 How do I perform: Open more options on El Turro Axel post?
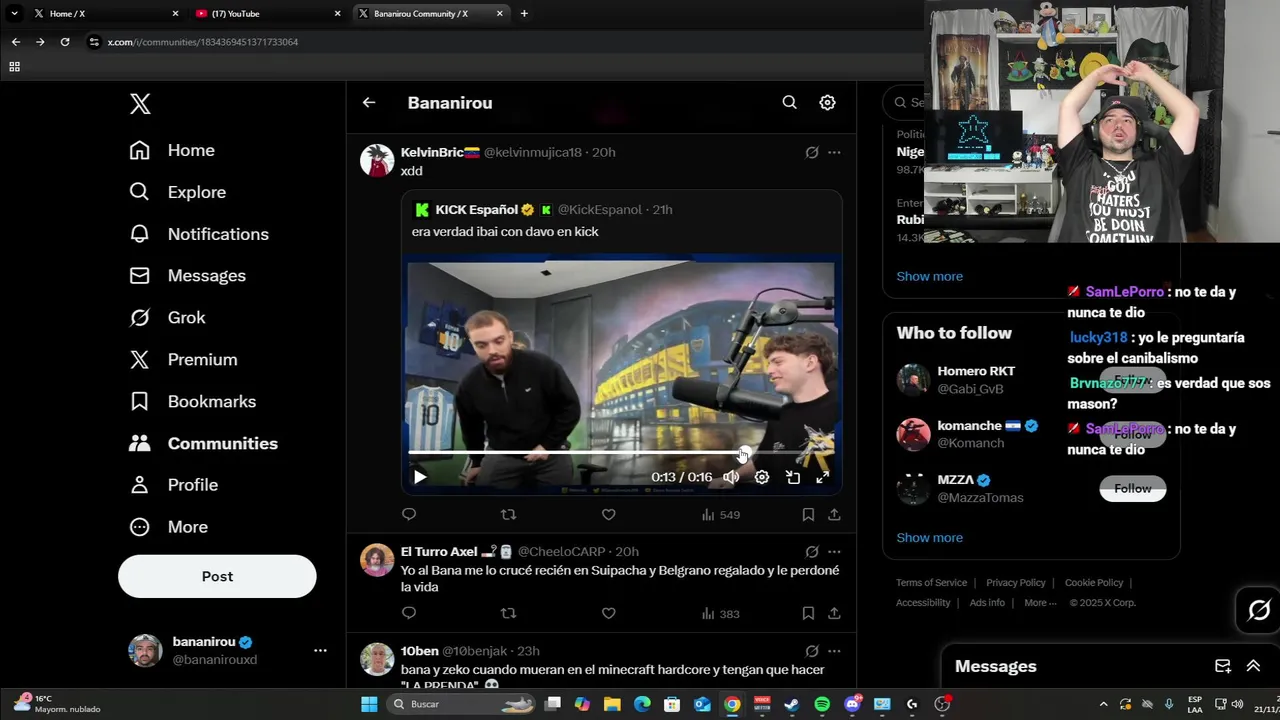(834, 551)
